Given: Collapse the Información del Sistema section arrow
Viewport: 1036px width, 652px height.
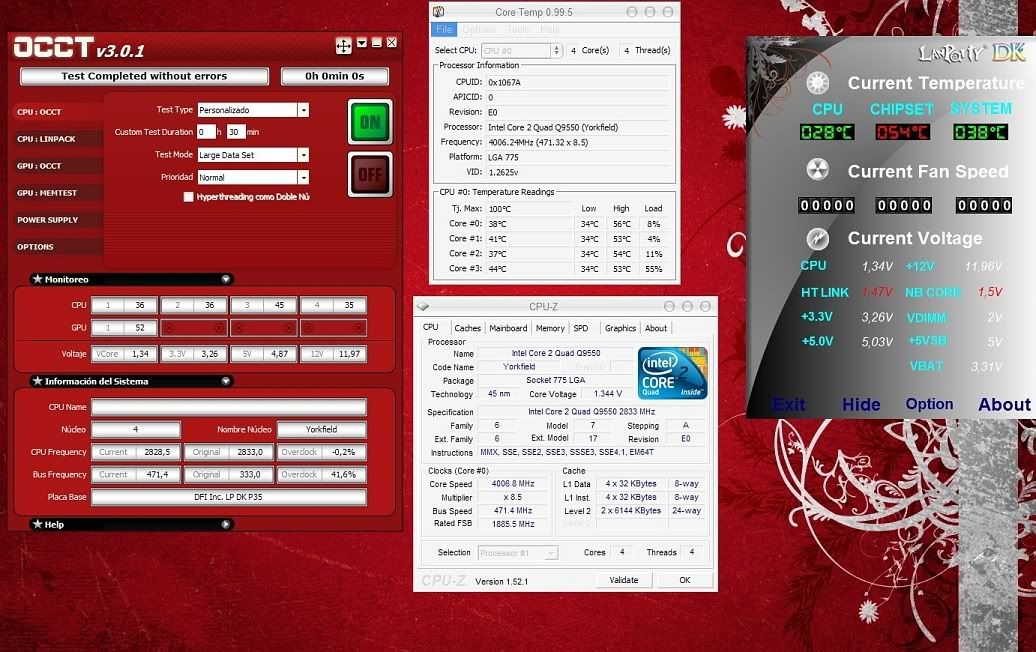Looking at the screenshot, I should [x=226, y=381].
